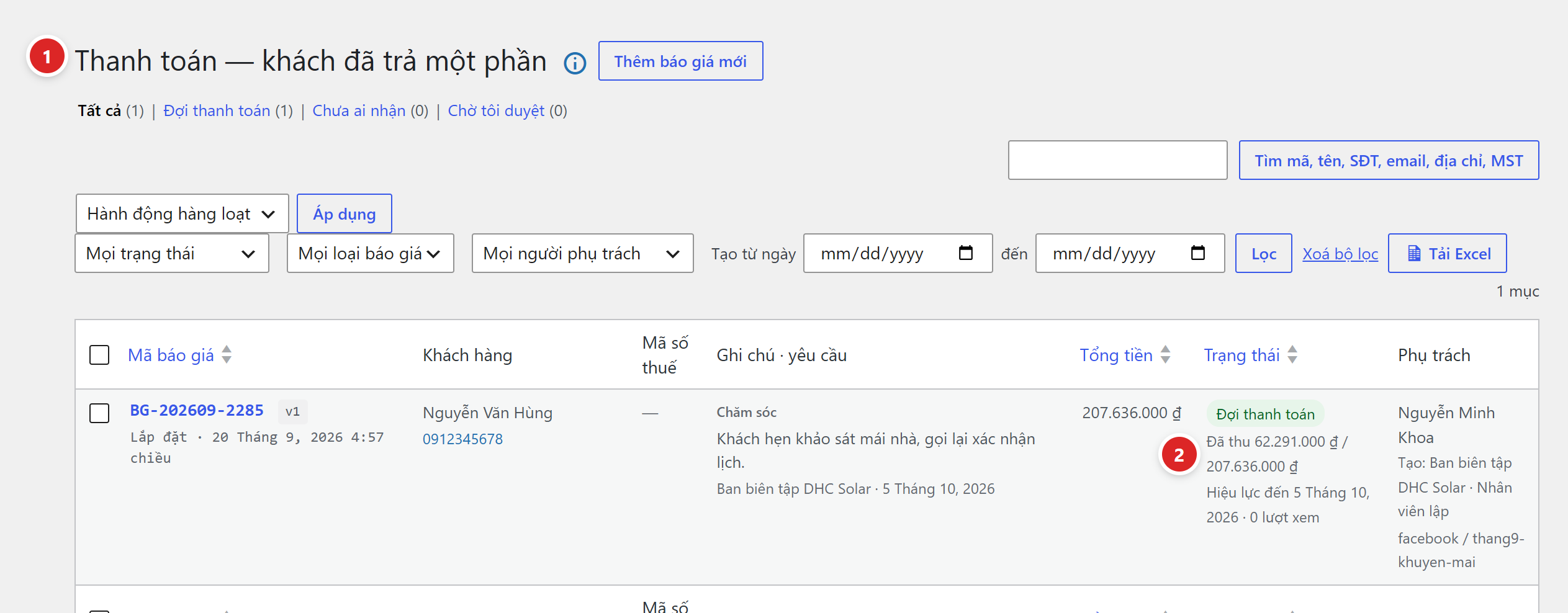Click assignee Nguyễn Minh Khoa
Image resolution: width=1568 pixels, height=613 pixels.
tap(1446, 425)
